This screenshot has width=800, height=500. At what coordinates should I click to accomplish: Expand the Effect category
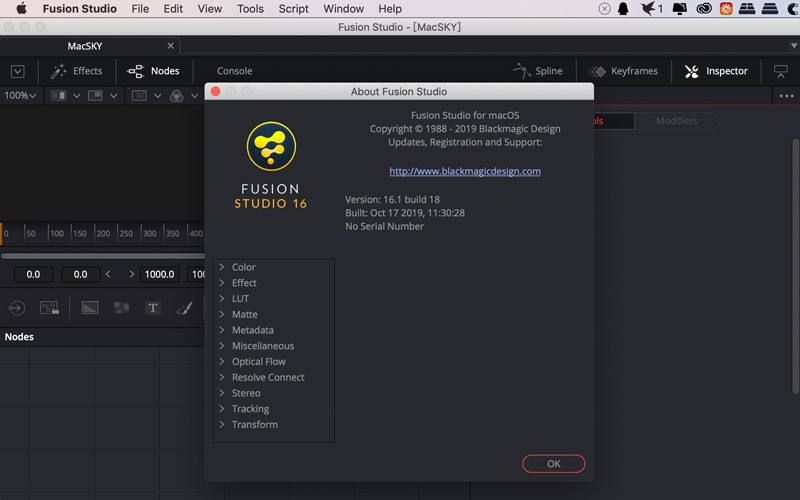pos(221,283)
